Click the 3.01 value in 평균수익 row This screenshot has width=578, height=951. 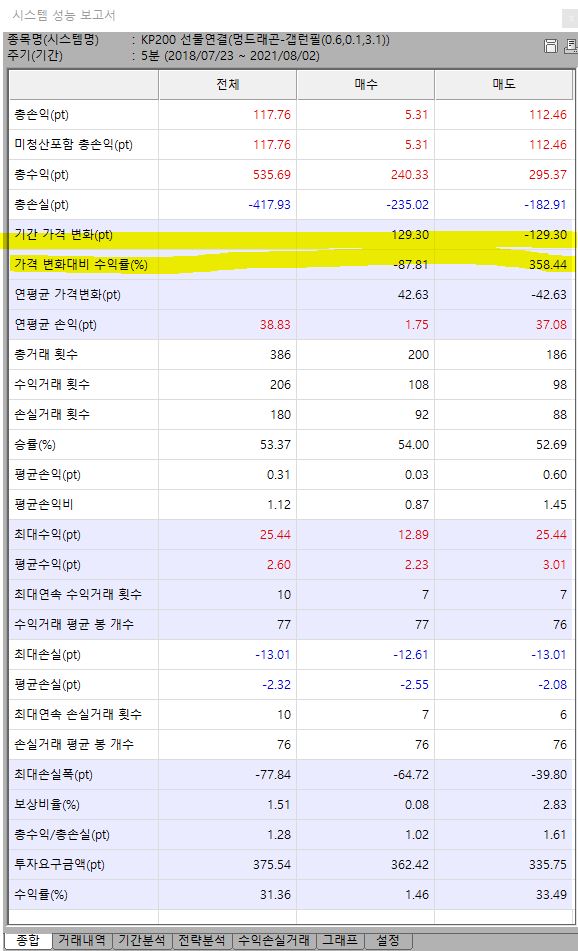555,565
